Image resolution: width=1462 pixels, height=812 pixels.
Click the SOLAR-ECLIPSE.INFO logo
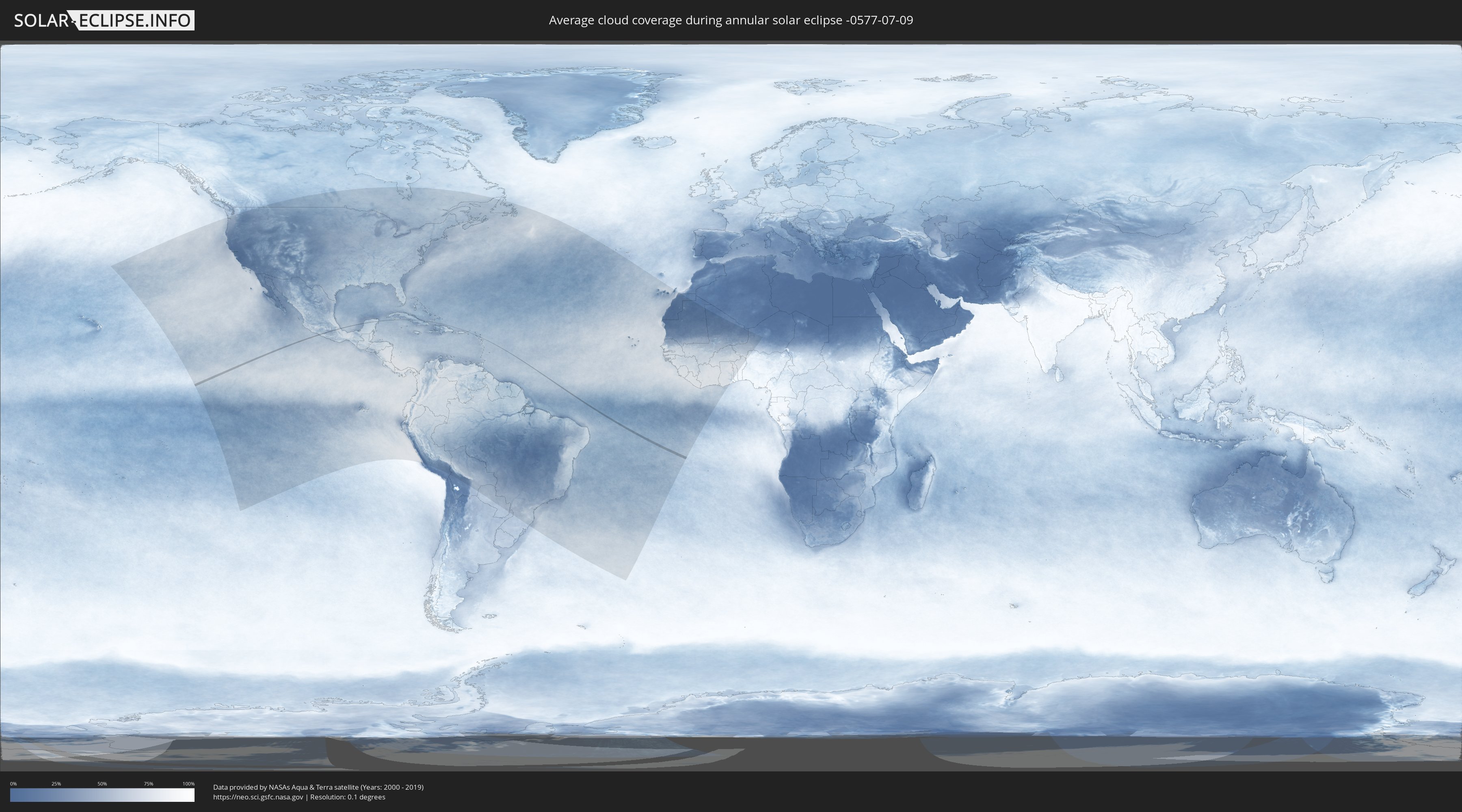click(x=104, y=20)
